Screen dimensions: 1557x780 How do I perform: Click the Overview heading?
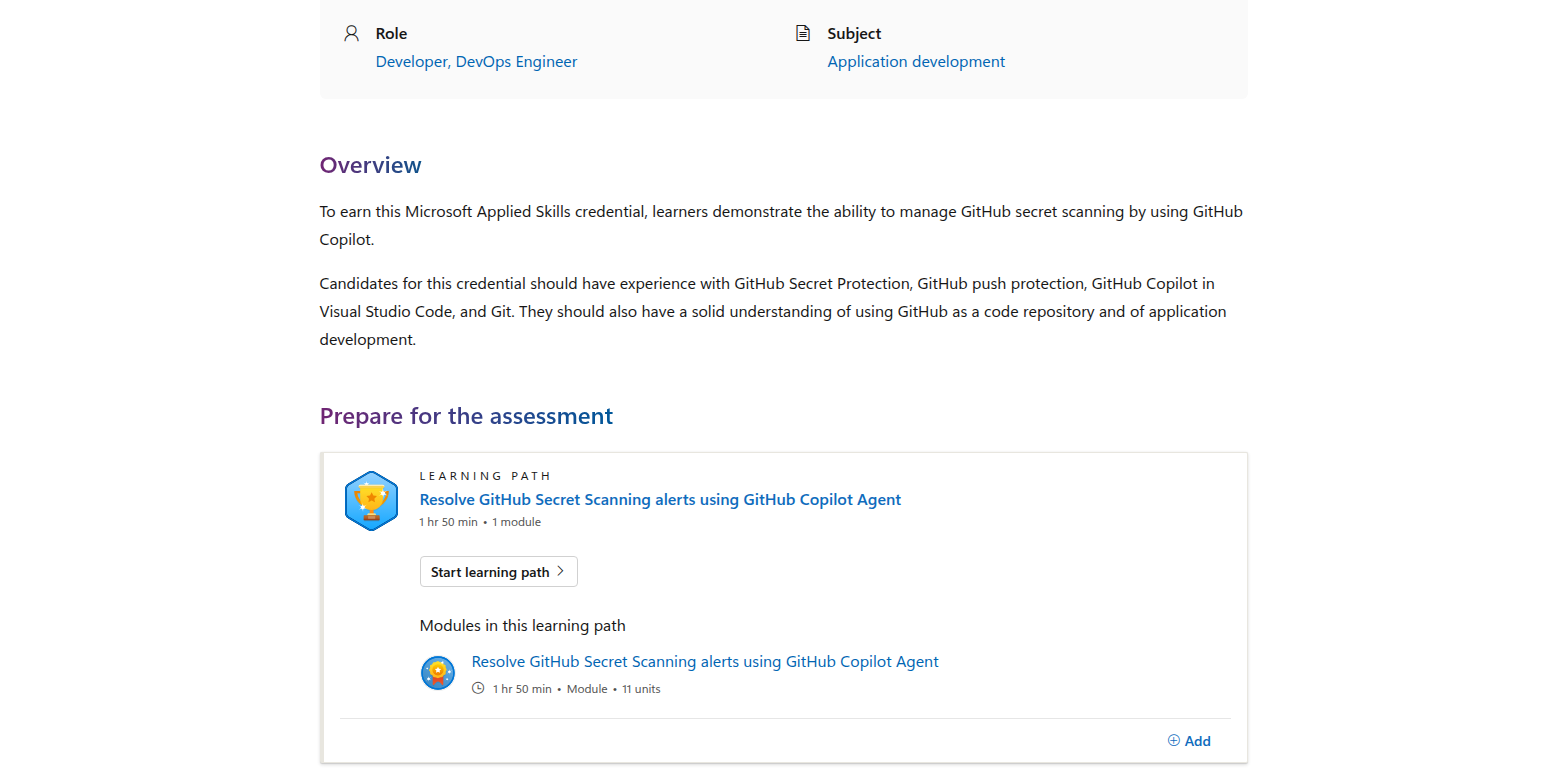point(370,165)
